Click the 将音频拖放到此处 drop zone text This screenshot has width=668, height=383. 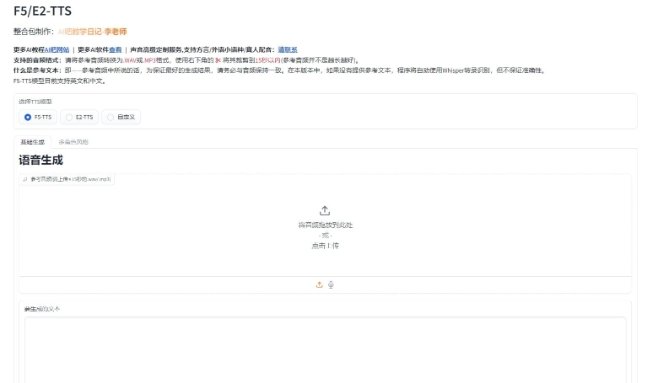pyautogui.click(x=325, y=225)
